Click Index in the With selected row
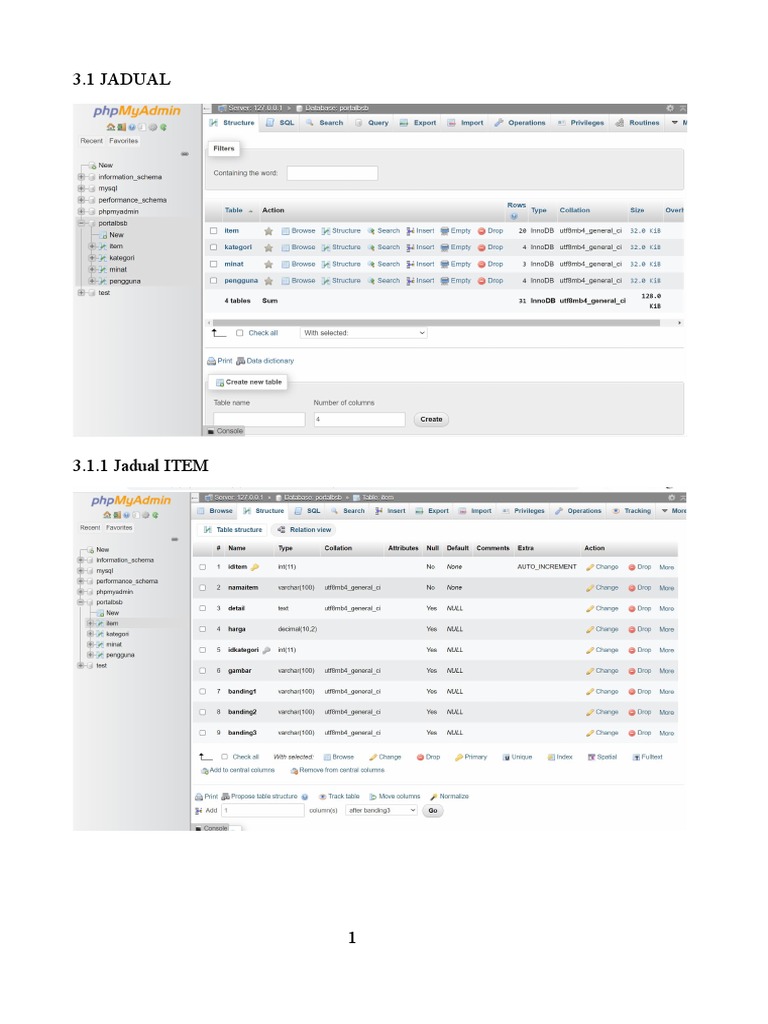This screenshot has width=768, height=1024. point(560,757)
